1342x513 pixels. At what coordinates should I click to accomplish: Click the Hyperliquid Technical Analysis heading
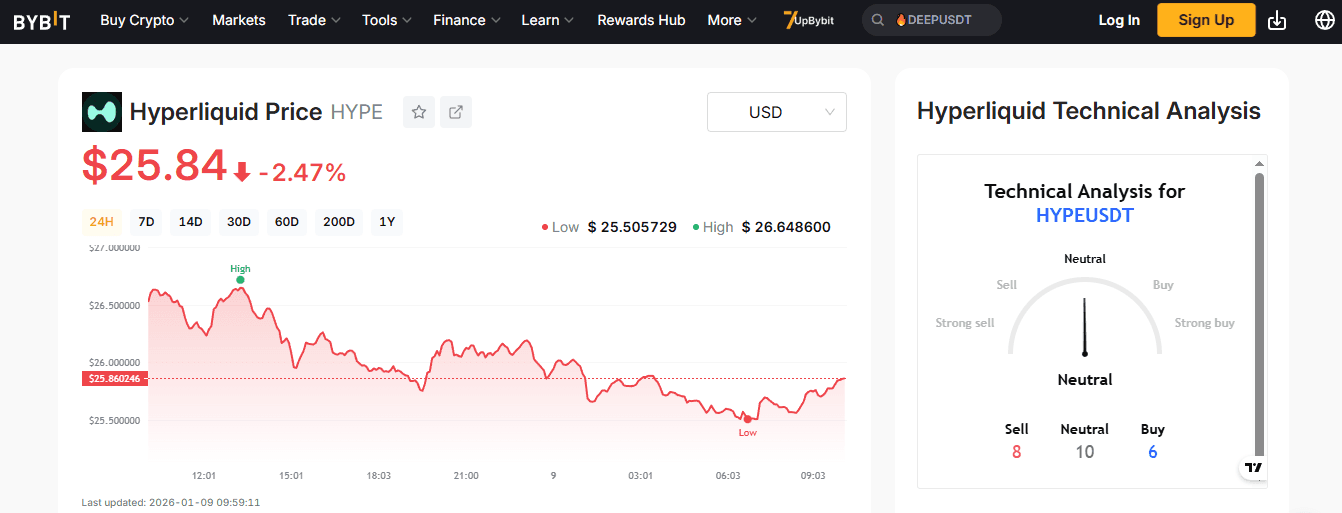pyautogui.click(x=1089, y=111)
